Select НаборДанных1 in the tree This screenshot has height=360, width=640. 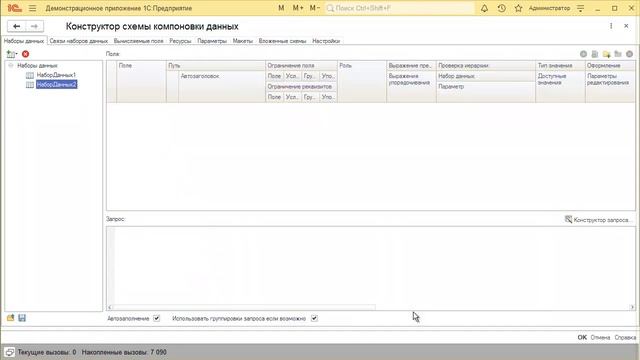56,75
